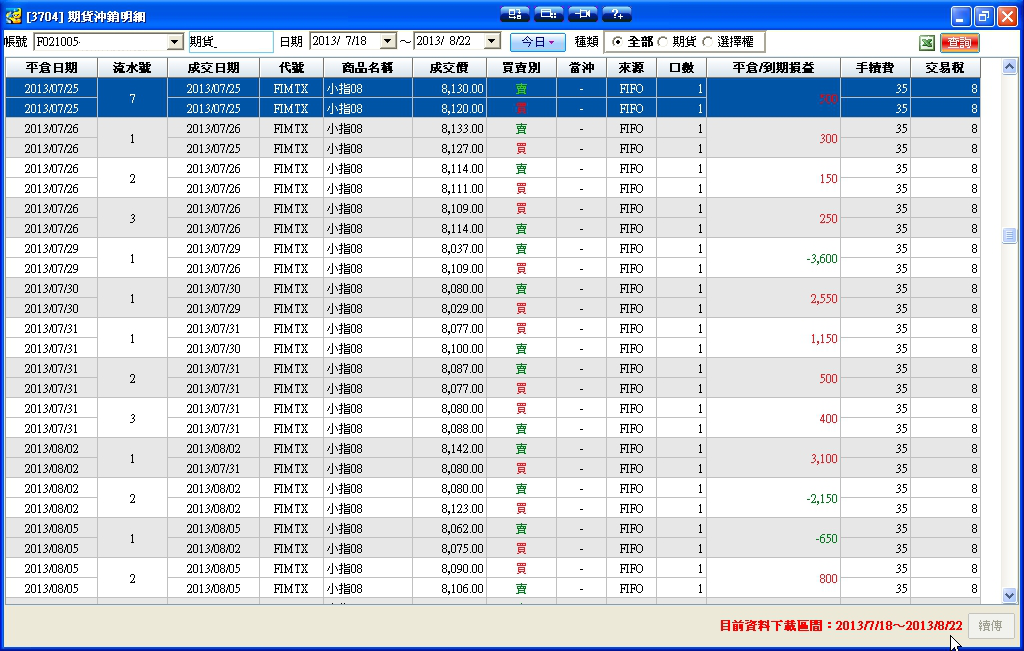Click the 來源 column header

[632, 68]
